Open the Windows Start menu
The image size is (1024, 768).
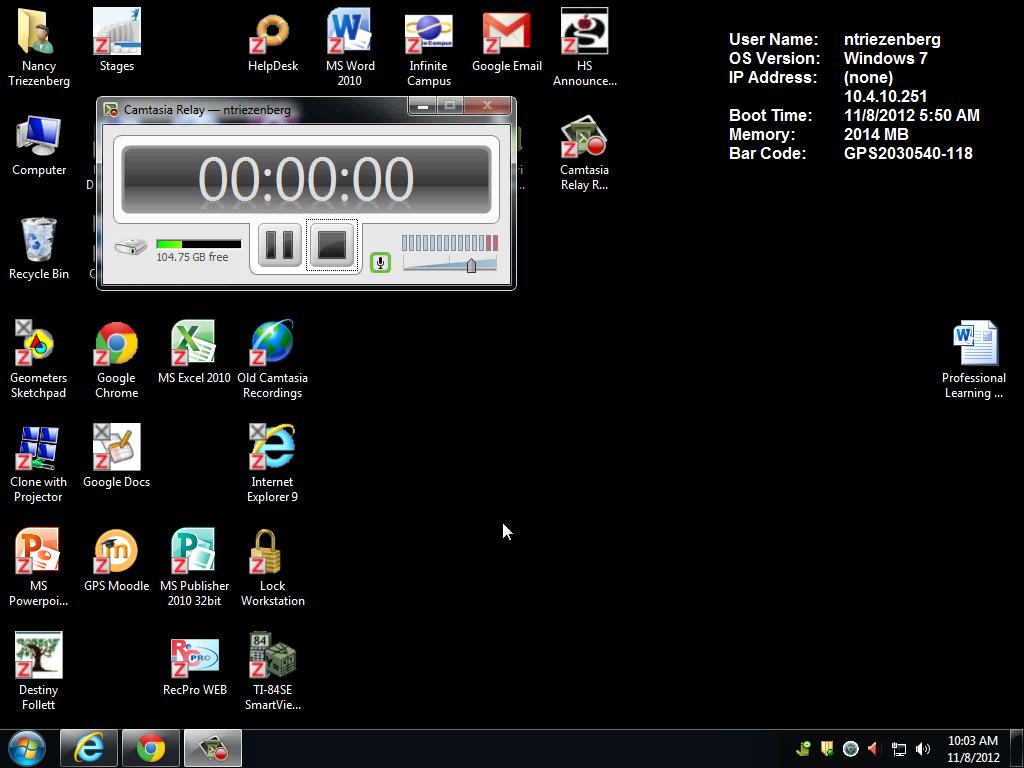[27, 748]
